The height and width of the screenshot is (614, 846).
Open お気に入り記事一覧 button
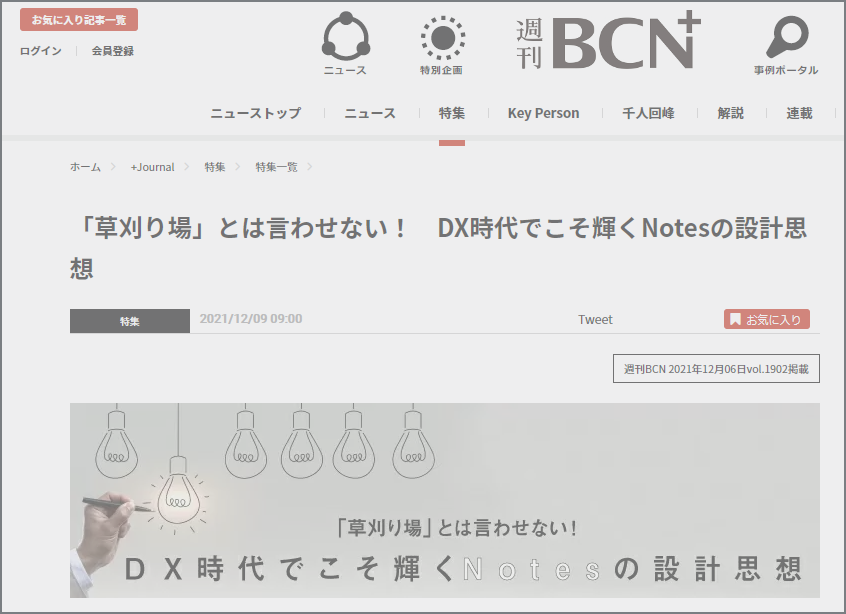coord(79,20)
